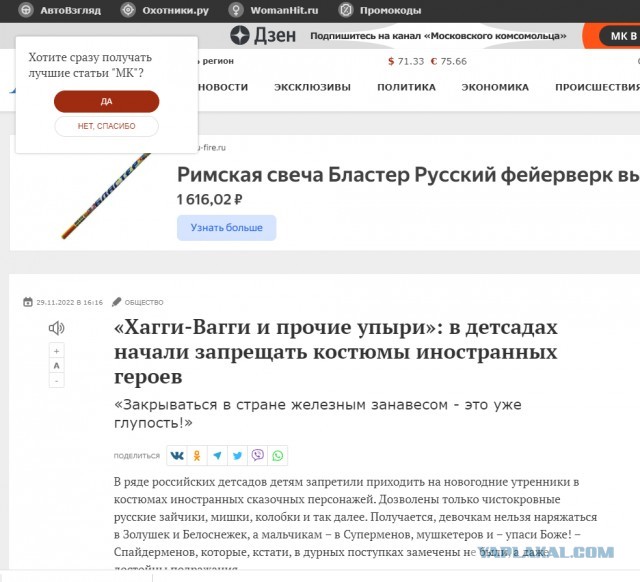Open the АвтоВзгляд site link

(71, 10)
